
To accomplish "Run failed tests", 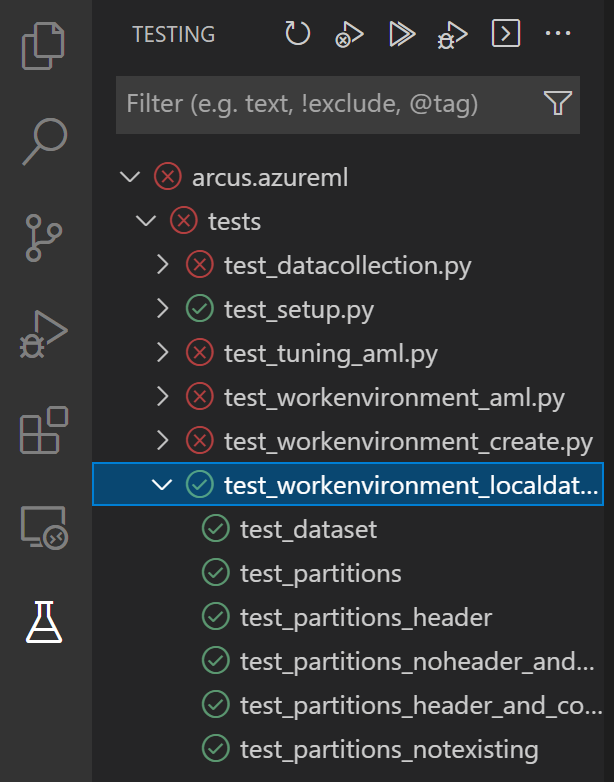I will (x=349, y=34).
